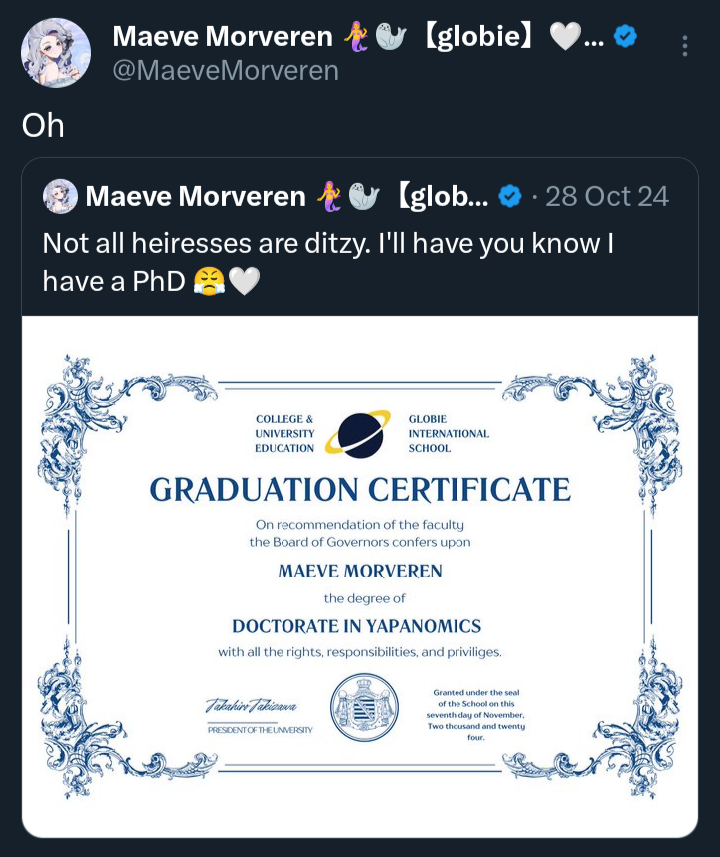Open the @MaeveMorveren handle link
Viewport: 720px width, 857px height.
pyautogui.click(x=225, y=71)
